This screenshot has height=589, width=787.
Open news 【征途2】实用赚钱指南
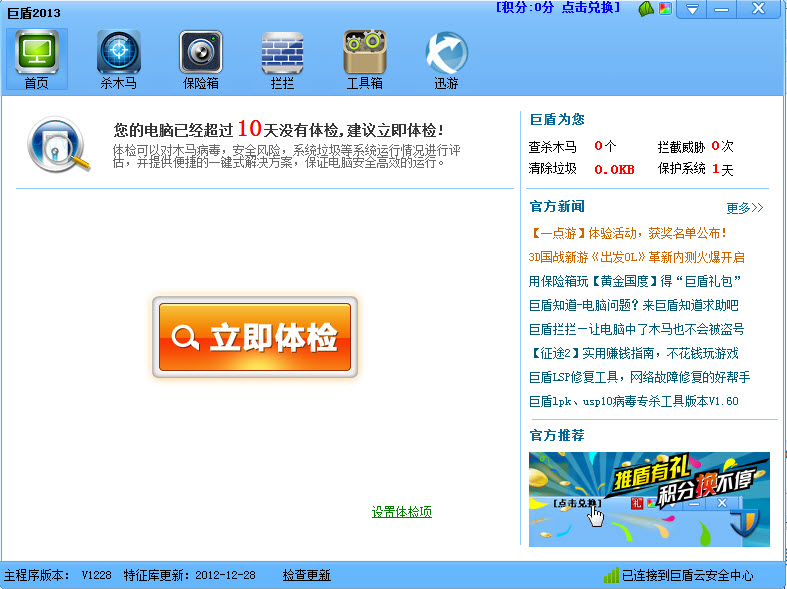tap(634, 353)
